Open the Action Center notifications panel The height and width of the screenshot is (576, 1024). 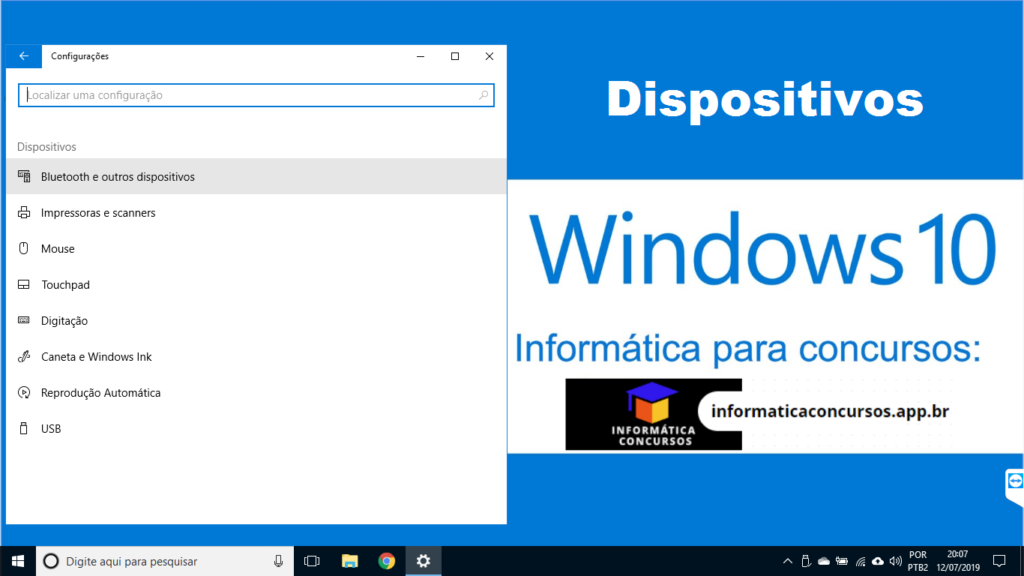(998, 561)
